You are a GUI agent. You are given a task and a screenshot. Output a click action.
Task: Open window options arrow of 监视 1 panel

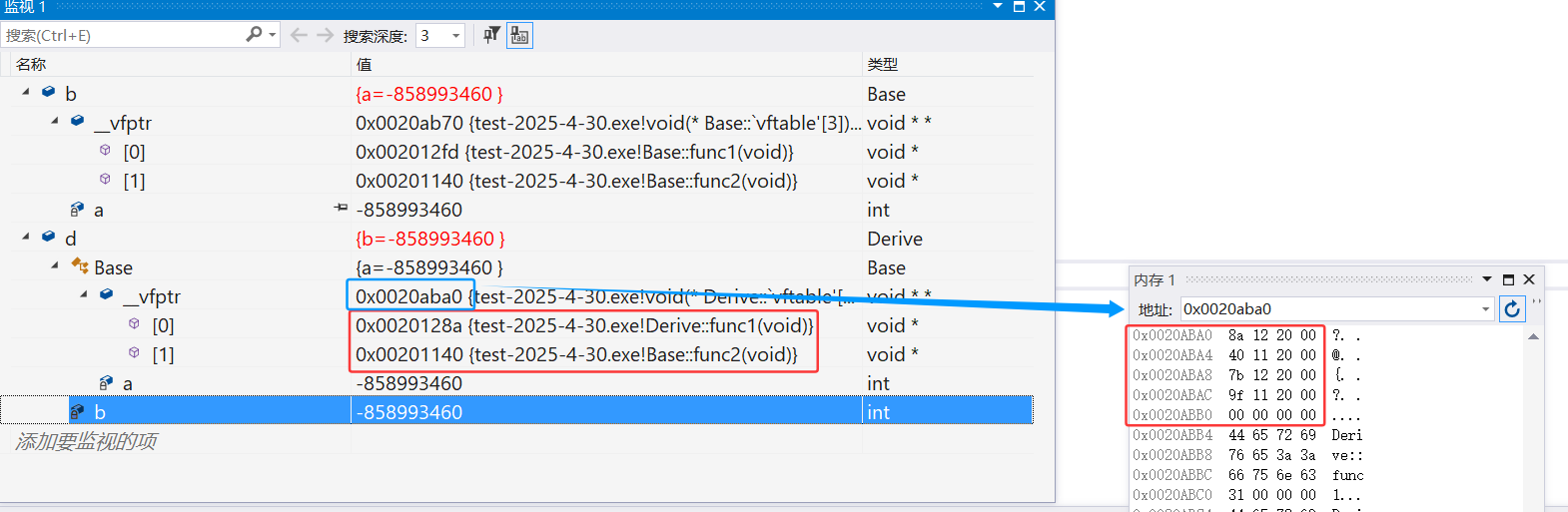pos(997,6)
